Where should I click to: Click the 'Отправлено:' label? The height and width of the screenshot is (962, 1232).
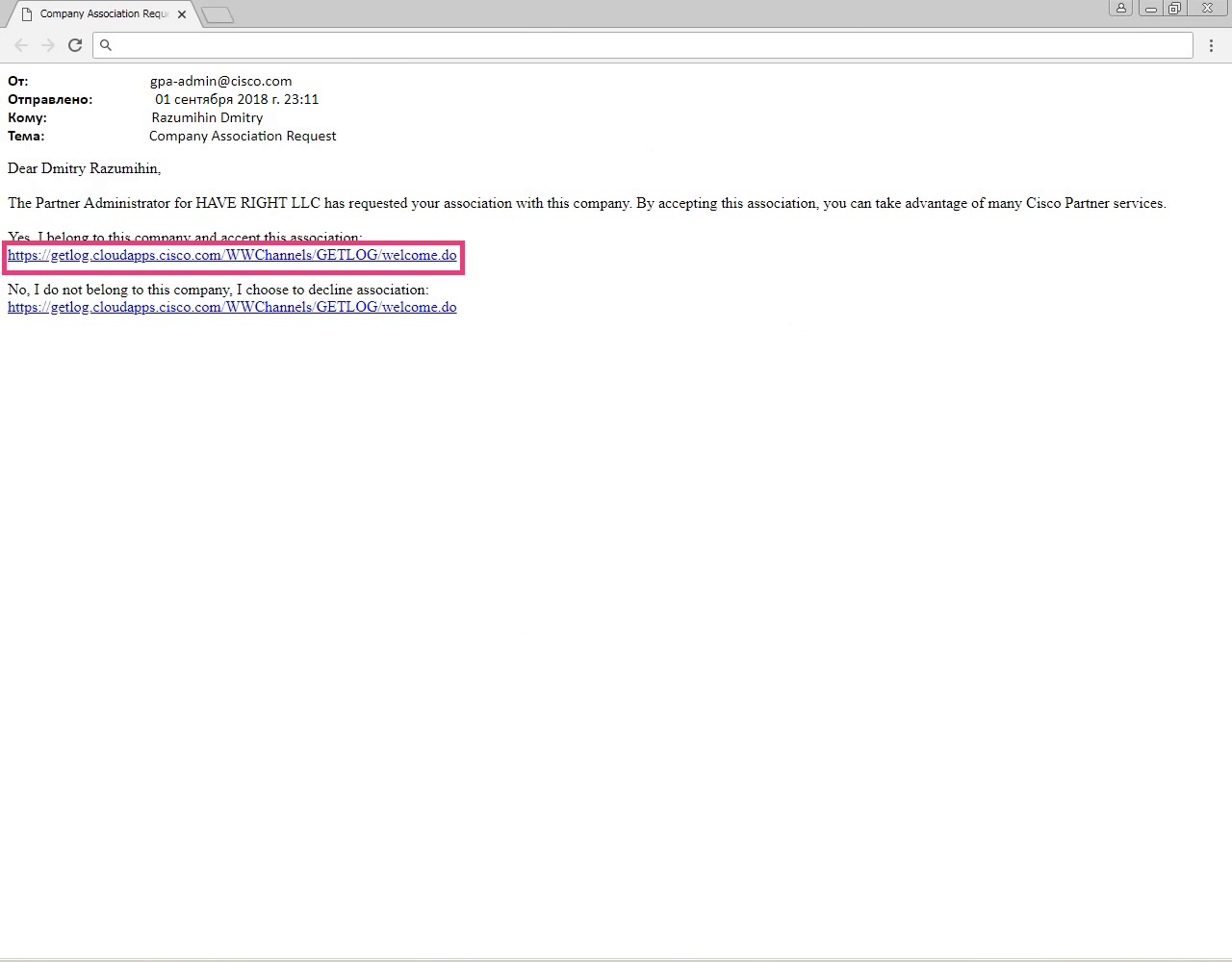point(50,99)
